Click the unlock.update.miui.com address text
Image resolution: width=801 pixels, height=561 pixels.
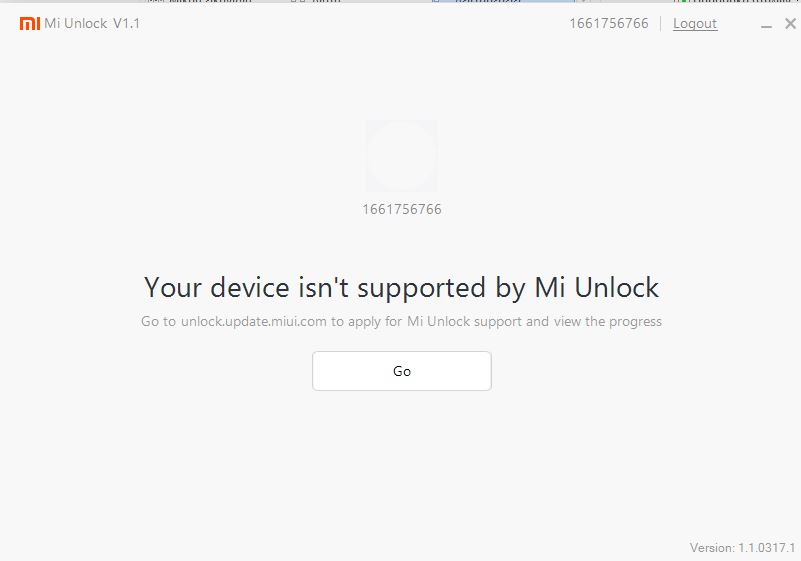click(253, 321)
